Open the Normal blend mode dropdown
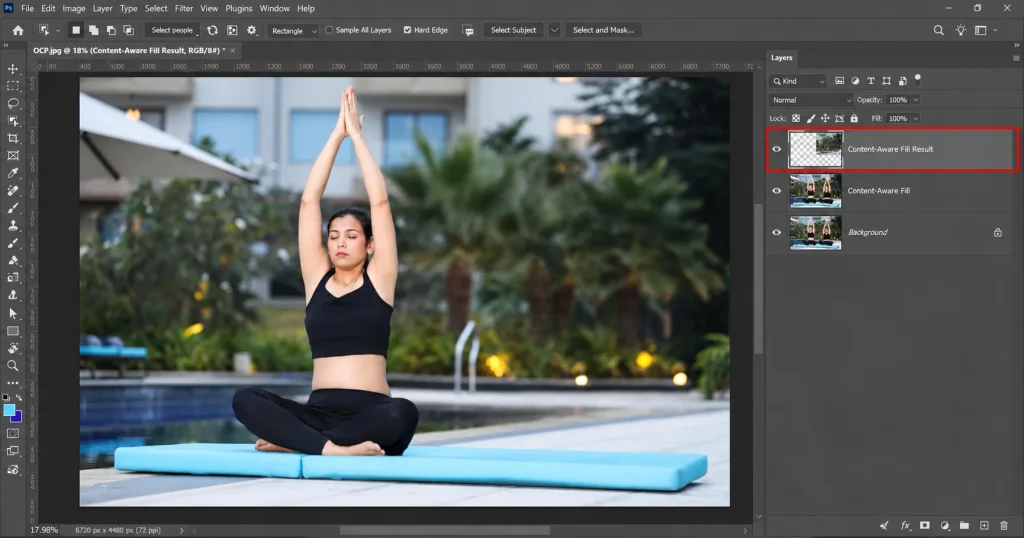The height and width of the screenshot is (538, 1024). coord(811,100)
